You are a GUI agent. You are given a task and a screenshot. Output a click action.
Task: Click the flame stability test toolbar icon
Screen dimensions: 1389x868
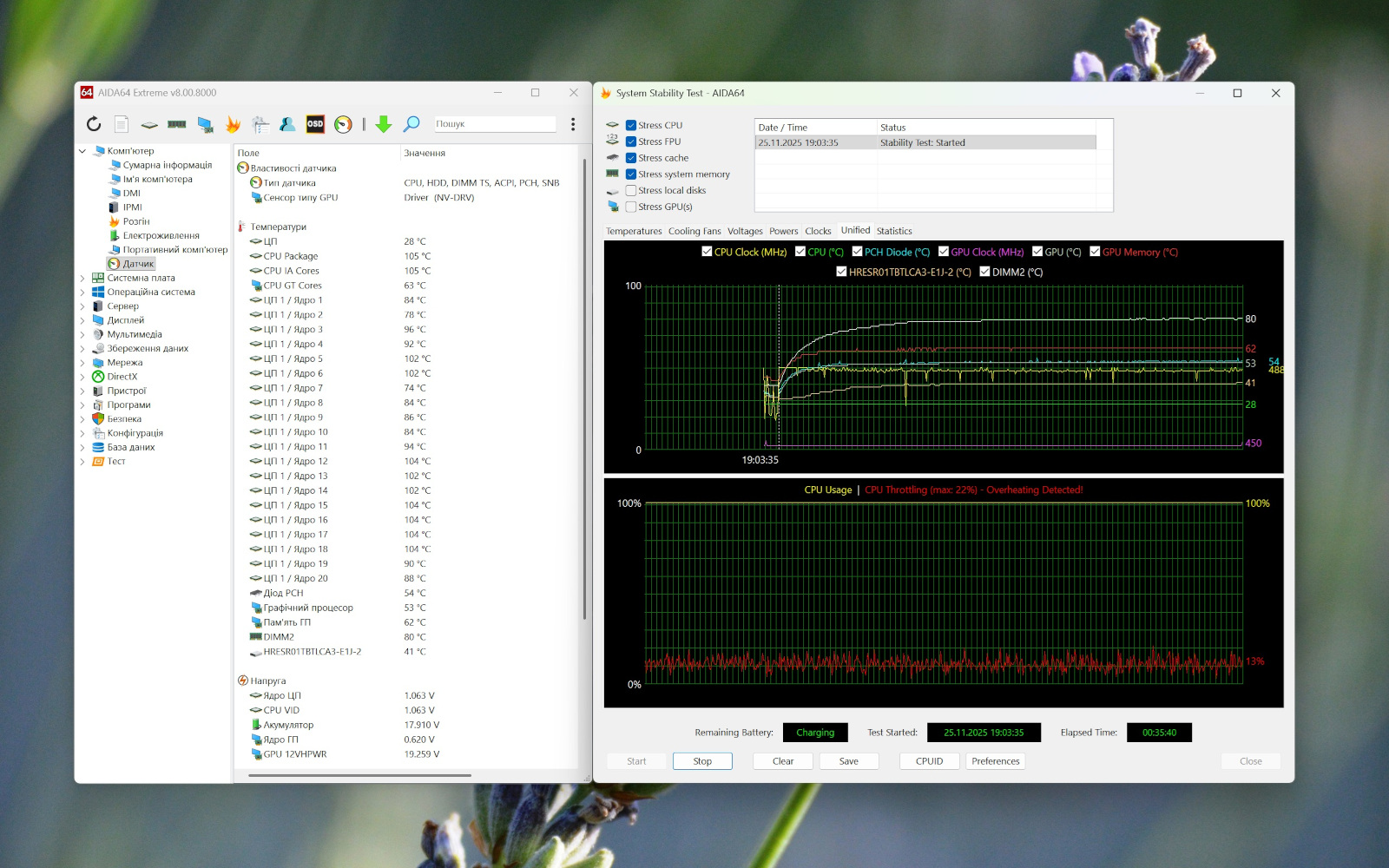[x=233, y=124]
